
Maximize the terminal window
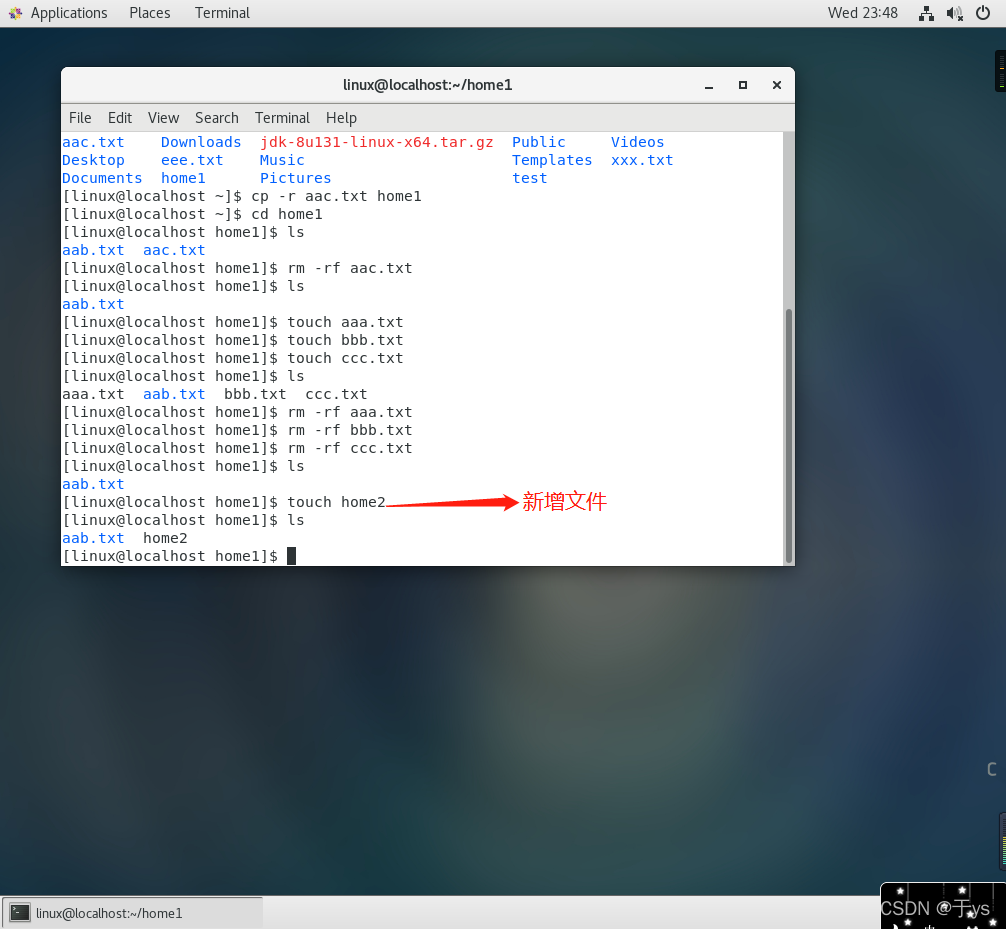[743, 85]
